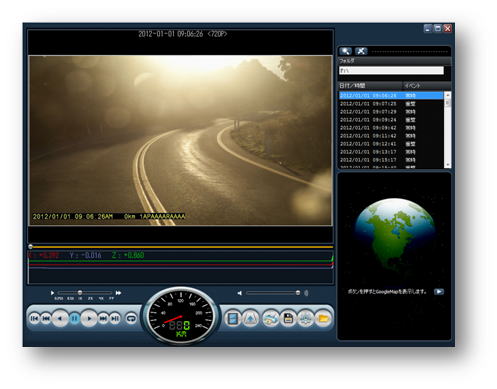Click the floppy disk save icon
Image resolution: width=497 pixels, height=389 pixels.
(288, 319)
